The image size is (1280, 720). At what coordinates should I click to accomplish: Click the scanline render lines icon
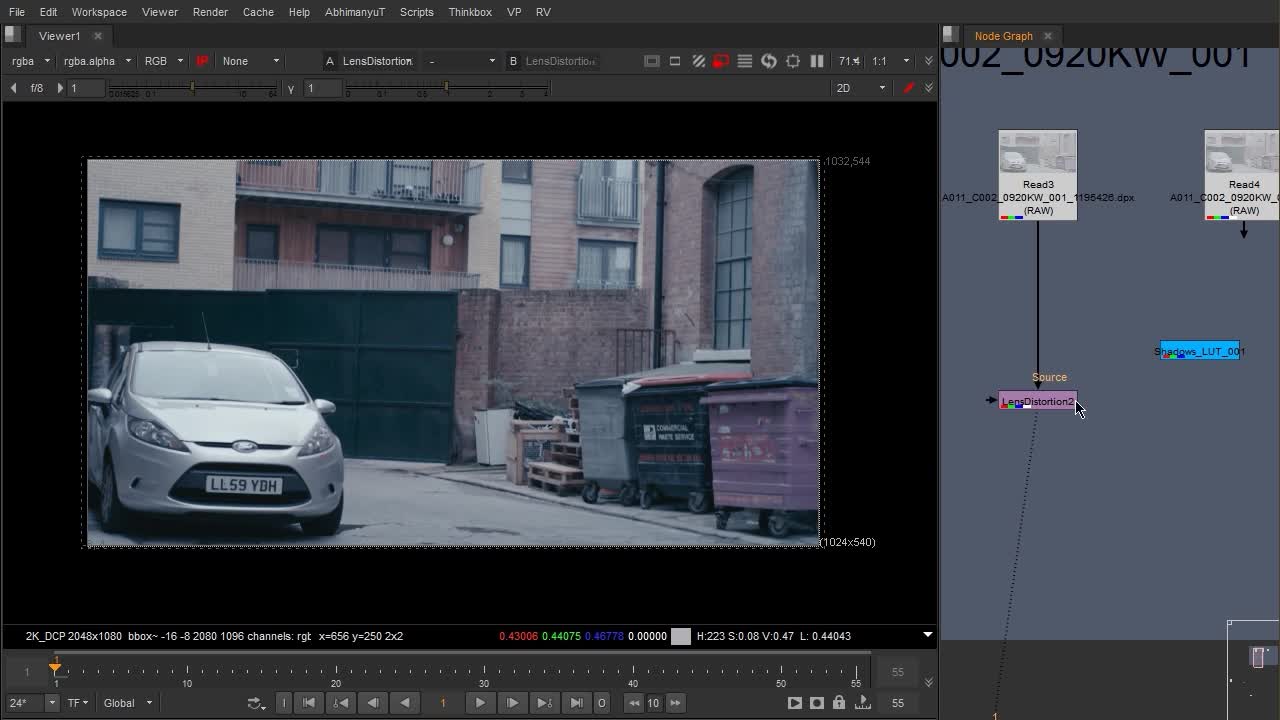click(745, 61)
